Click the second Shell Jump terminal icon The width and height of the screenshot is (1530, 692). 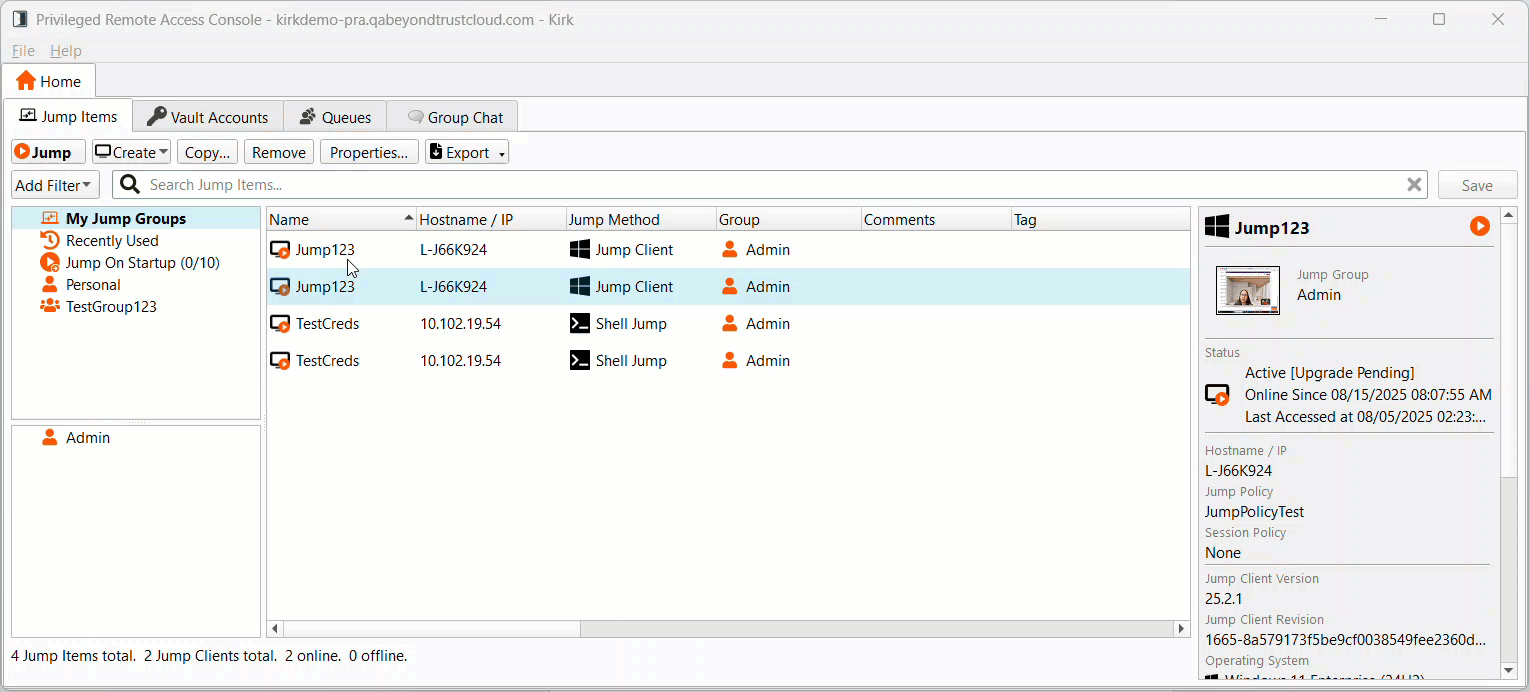coord(580,361)
